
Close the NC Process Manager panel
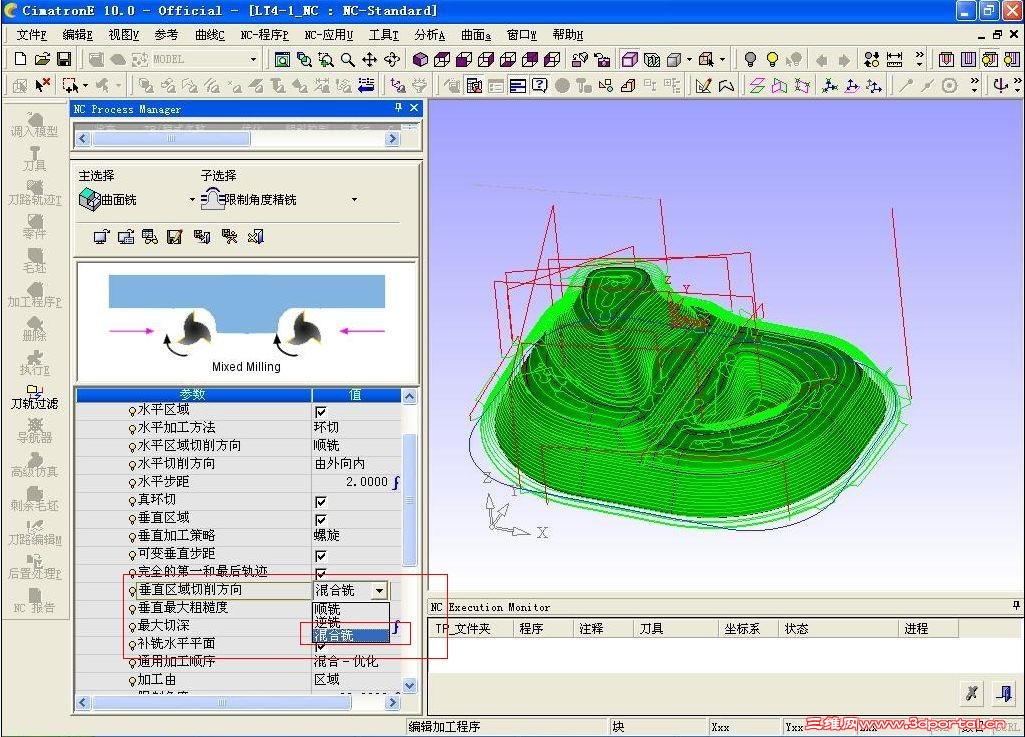click(x=414, y=108)
